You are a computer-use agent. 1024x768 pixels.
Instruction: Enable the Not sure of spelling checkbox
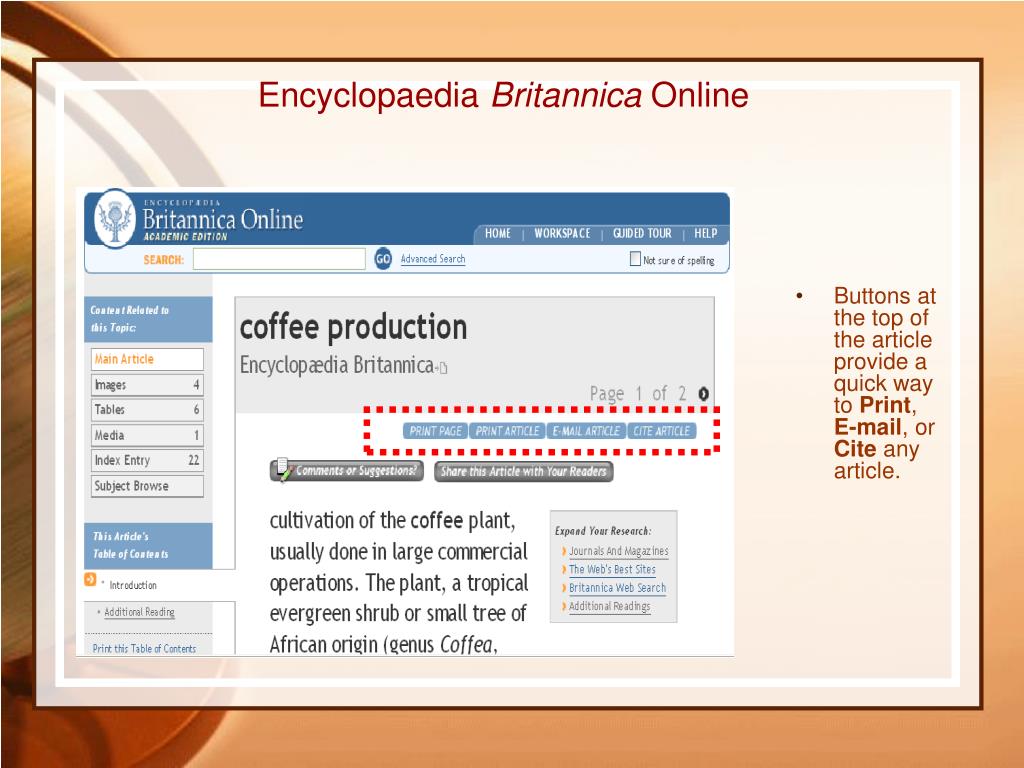(635, 259)
